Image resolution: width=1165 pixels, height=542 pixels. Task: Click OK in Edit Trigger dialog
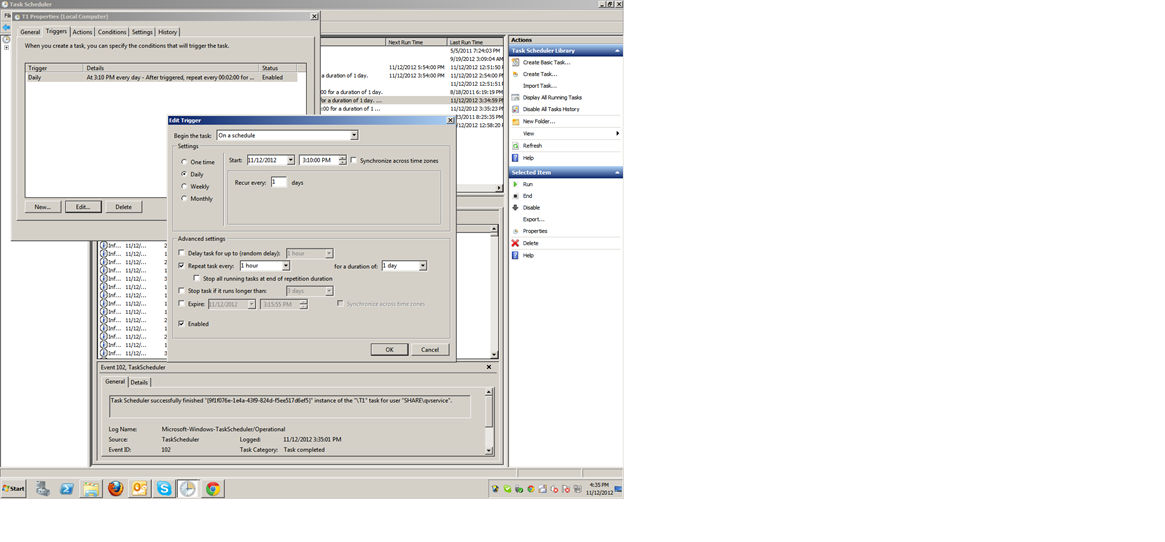[x=389, y=350]
